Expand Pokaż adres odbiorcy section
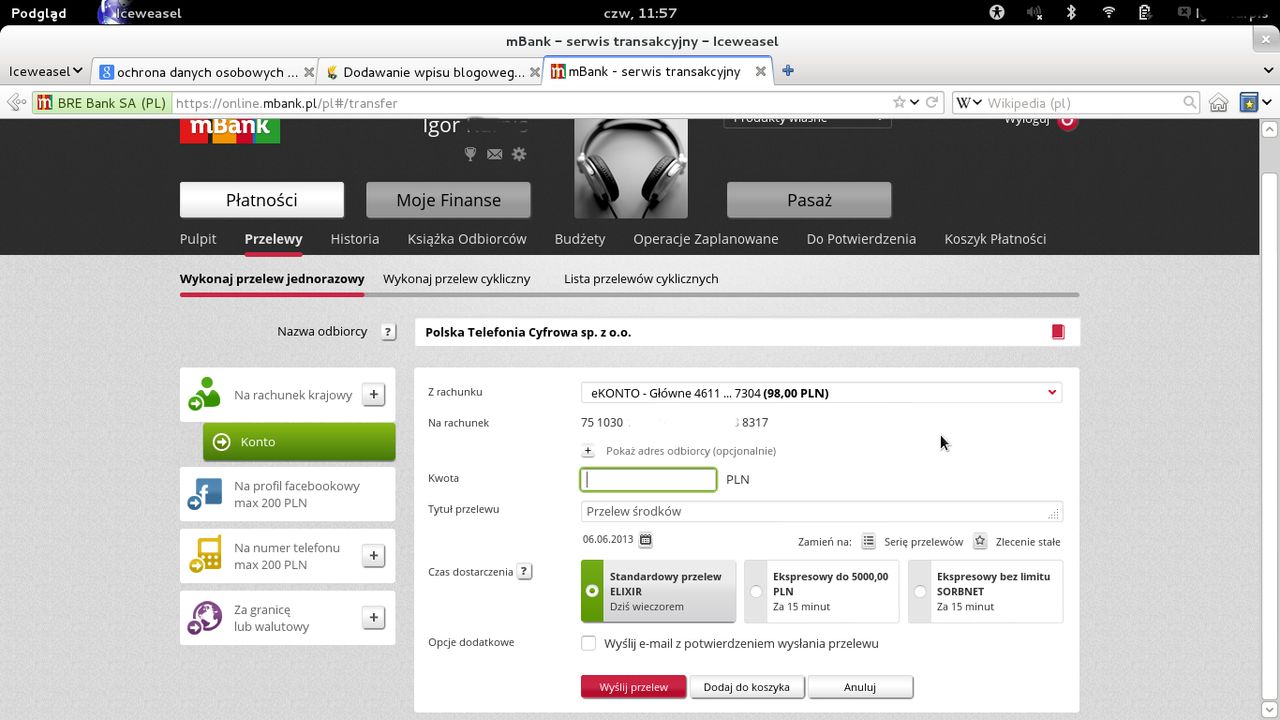Viewport: 1280px width, 720px height. click(x=588, y=451)
